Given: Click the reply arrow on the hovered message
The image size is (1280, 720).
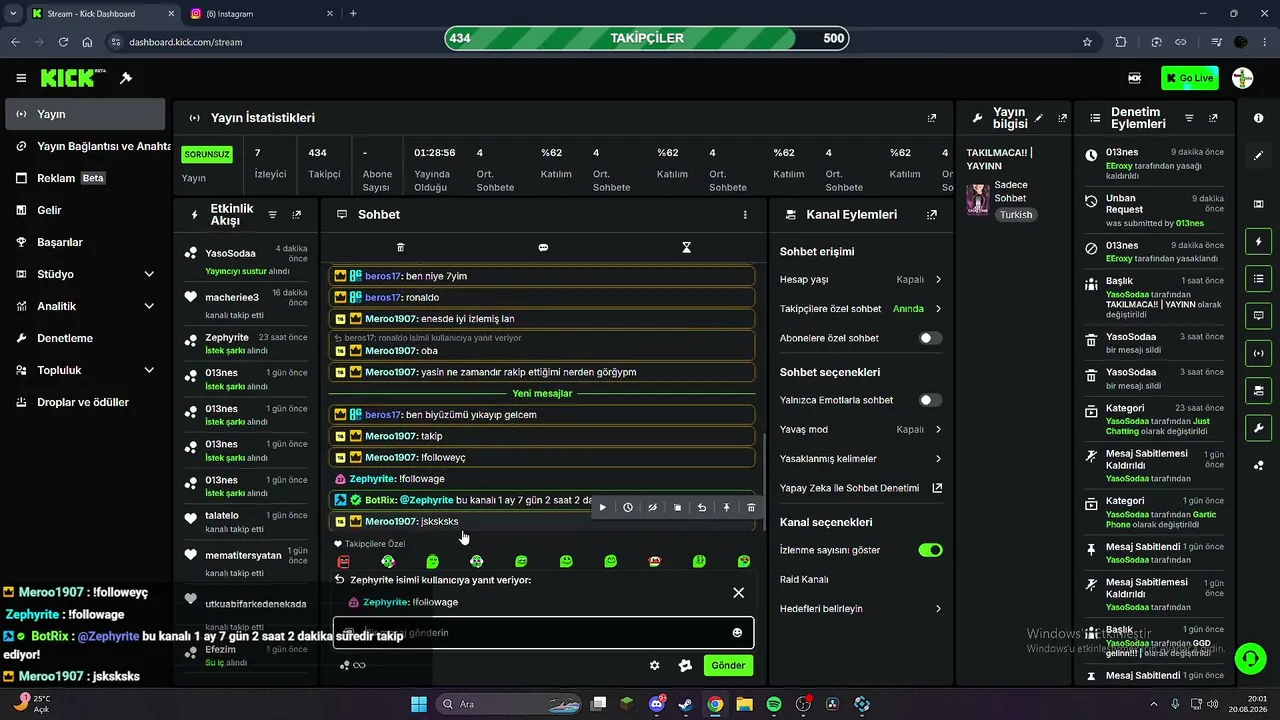Looking at the screenshot, I should (x=702, y=508).
